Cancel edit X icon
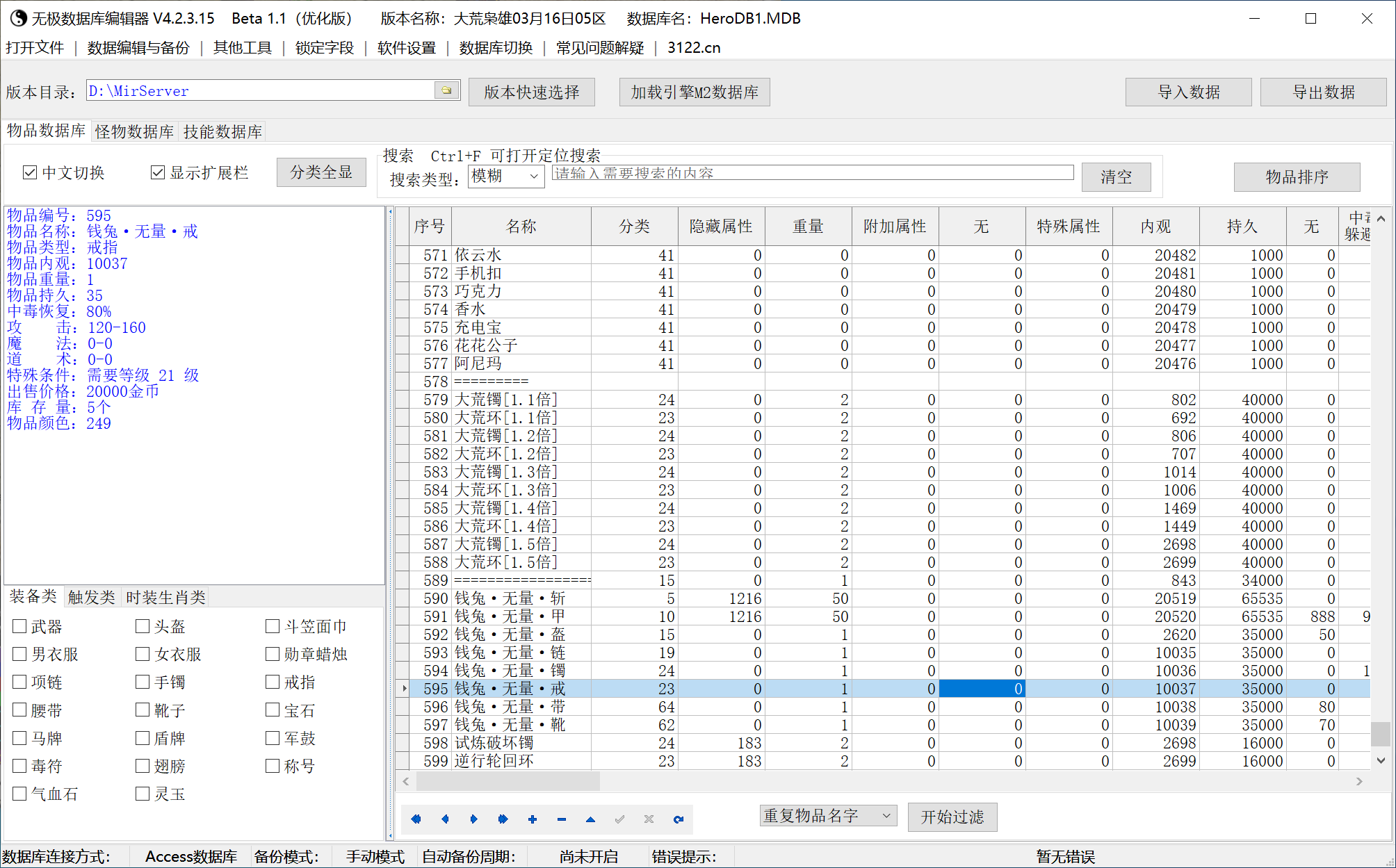The width and height of the screenshot is (1396, 868). [x=649, y=819]
